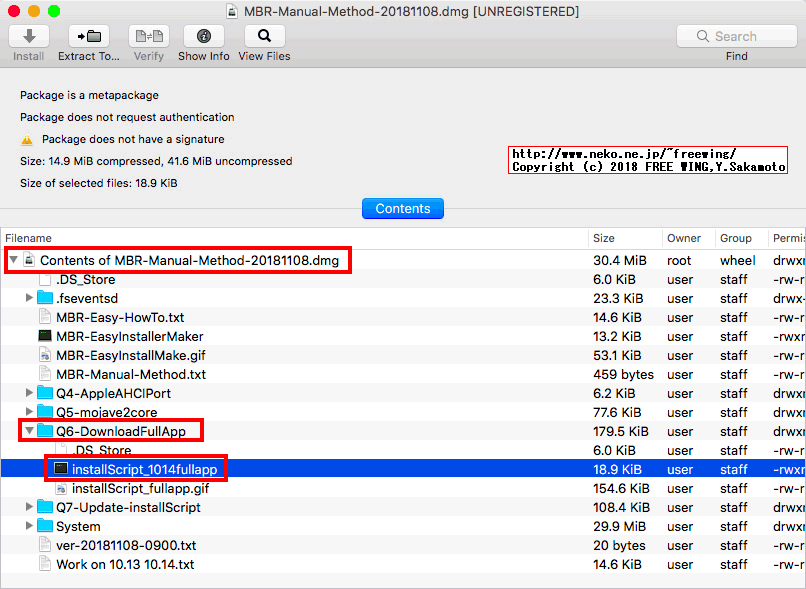Click Q4-AppleAHCIPort folder icon
This screenshot has width=806, height=589.
coord(45,393)
